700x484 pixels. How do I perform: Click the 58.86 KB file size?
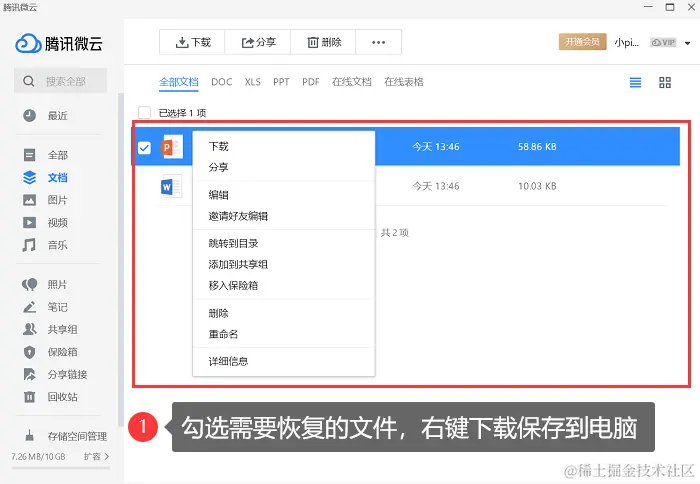tap(537, 146)
